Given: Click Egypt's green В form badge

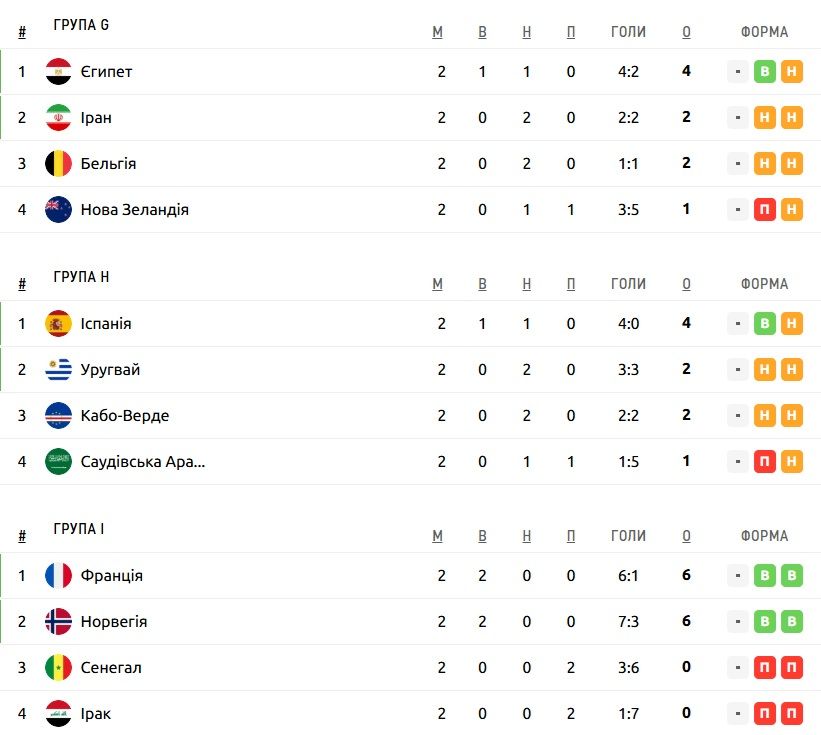Looking at the screenshot, I should 764,71.
